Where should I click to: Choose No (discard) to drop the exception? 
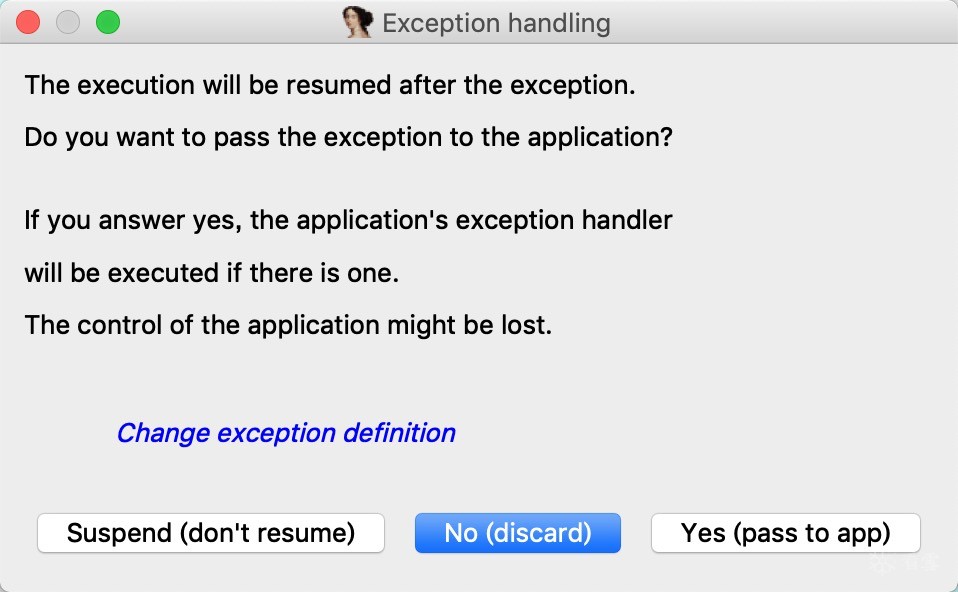click(x=517, y=533)
